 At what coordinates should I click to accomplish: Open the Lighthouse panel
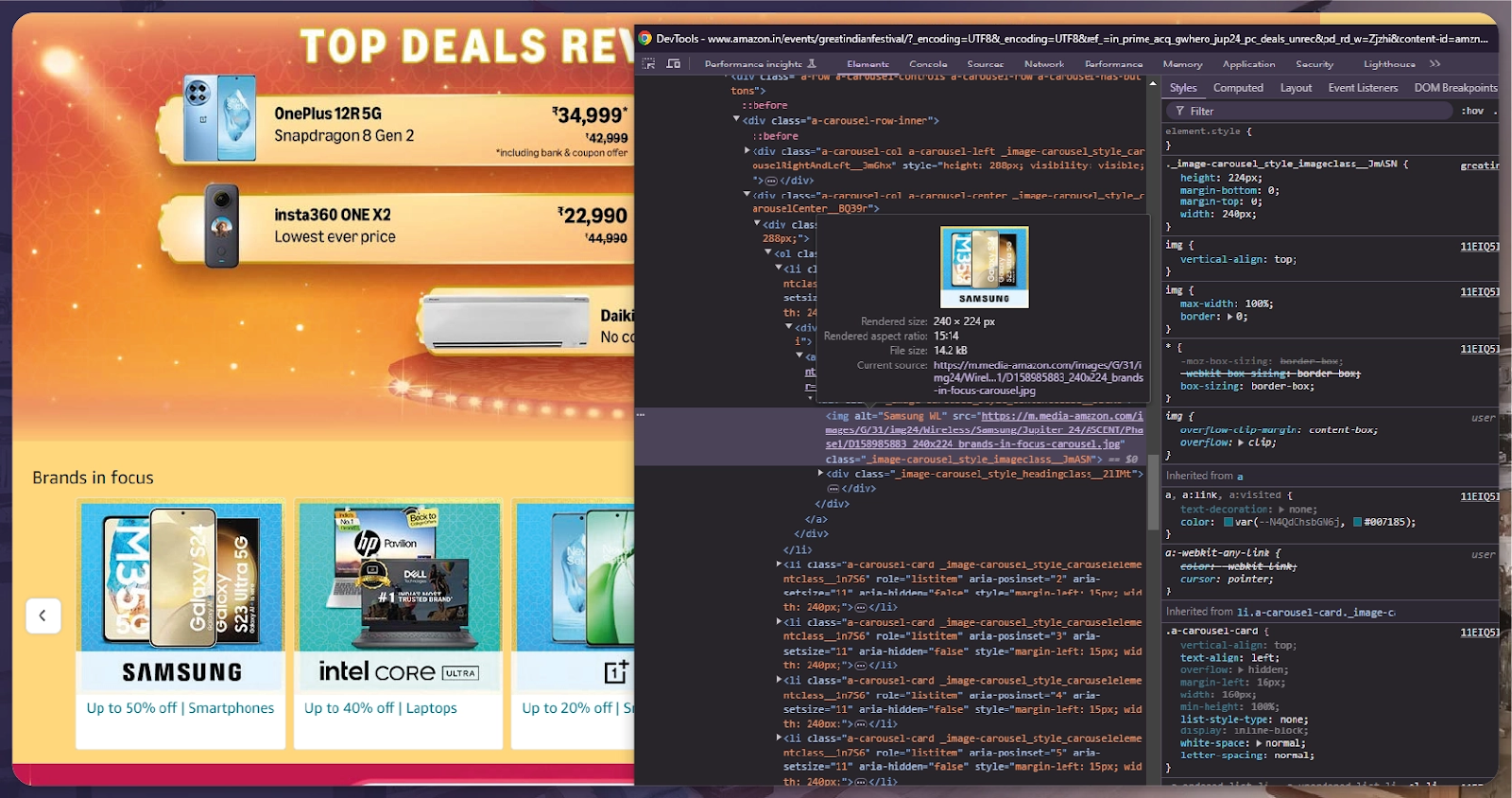[1389, 64]
